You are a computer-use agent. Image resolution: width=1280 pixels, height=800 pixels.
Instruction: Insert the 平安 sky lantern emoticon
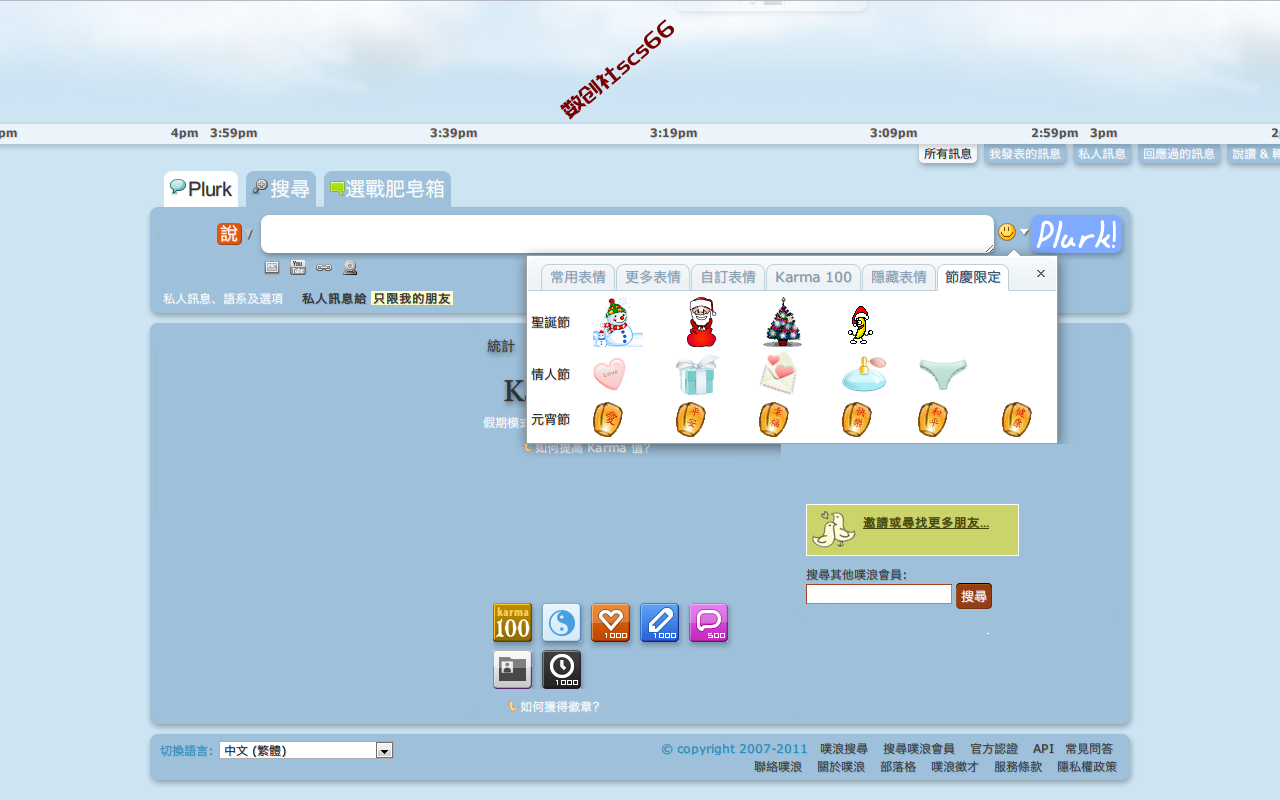pyautogui.click(x=691, y=419)
